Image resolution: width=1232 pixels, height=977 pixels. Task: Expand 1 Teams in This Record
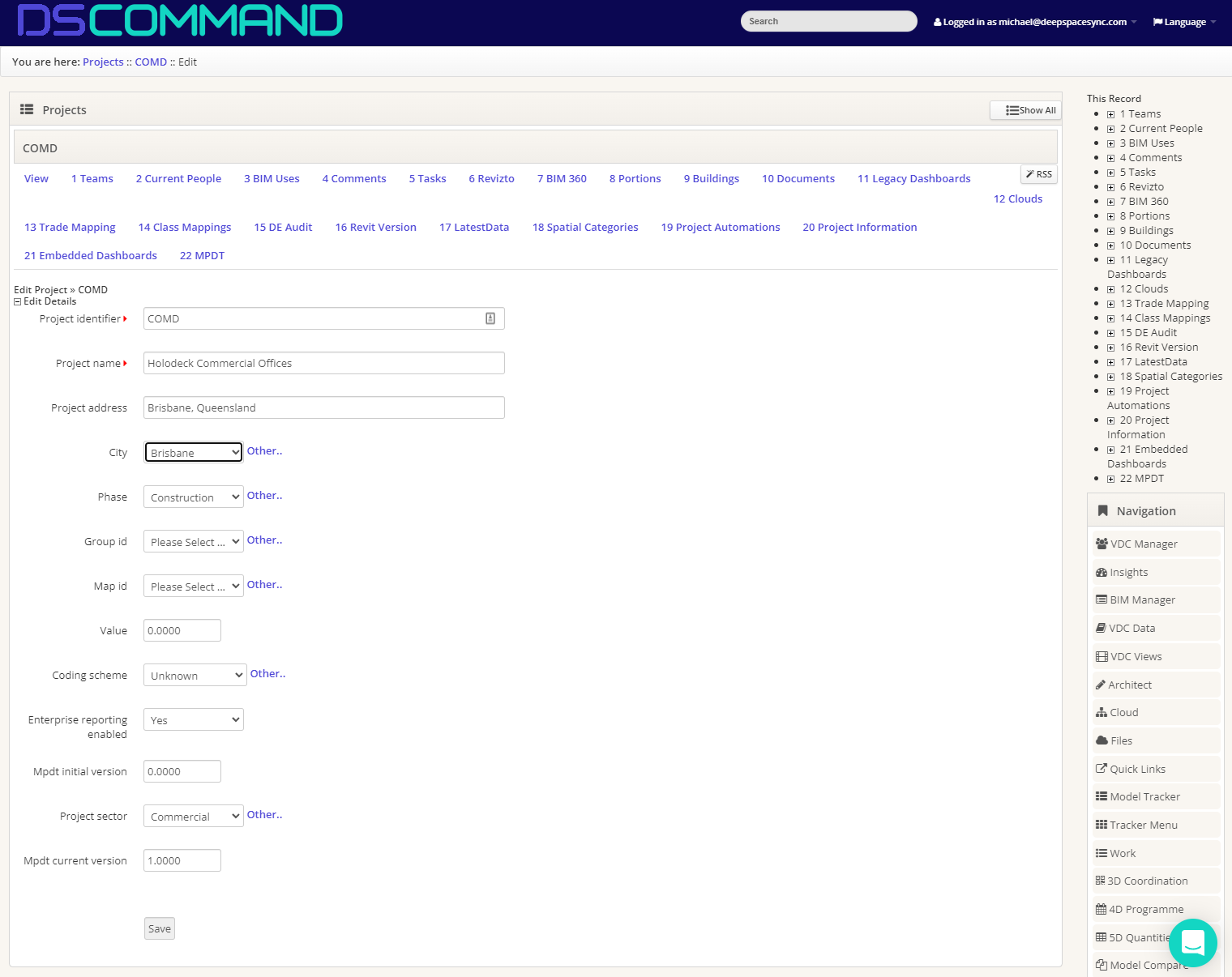click(1110, 114)
